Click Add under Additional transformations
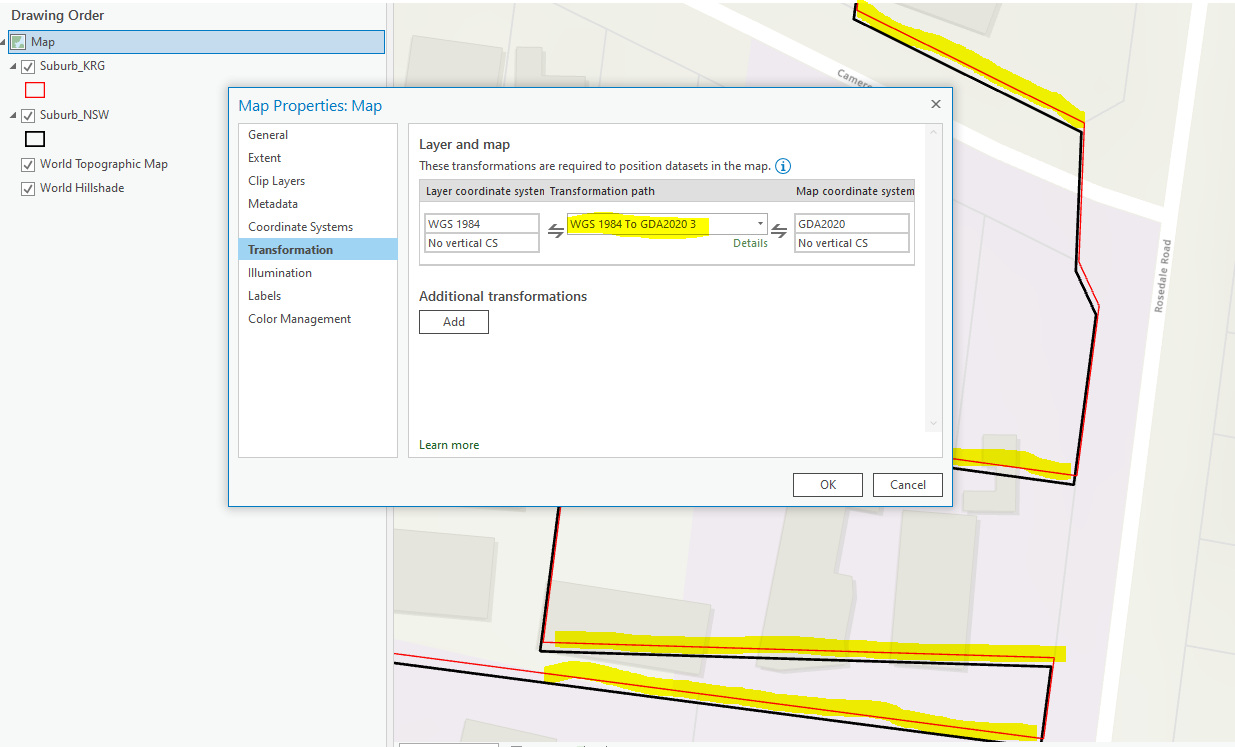Screen dimensions: 1235x747 coord(453,321)
